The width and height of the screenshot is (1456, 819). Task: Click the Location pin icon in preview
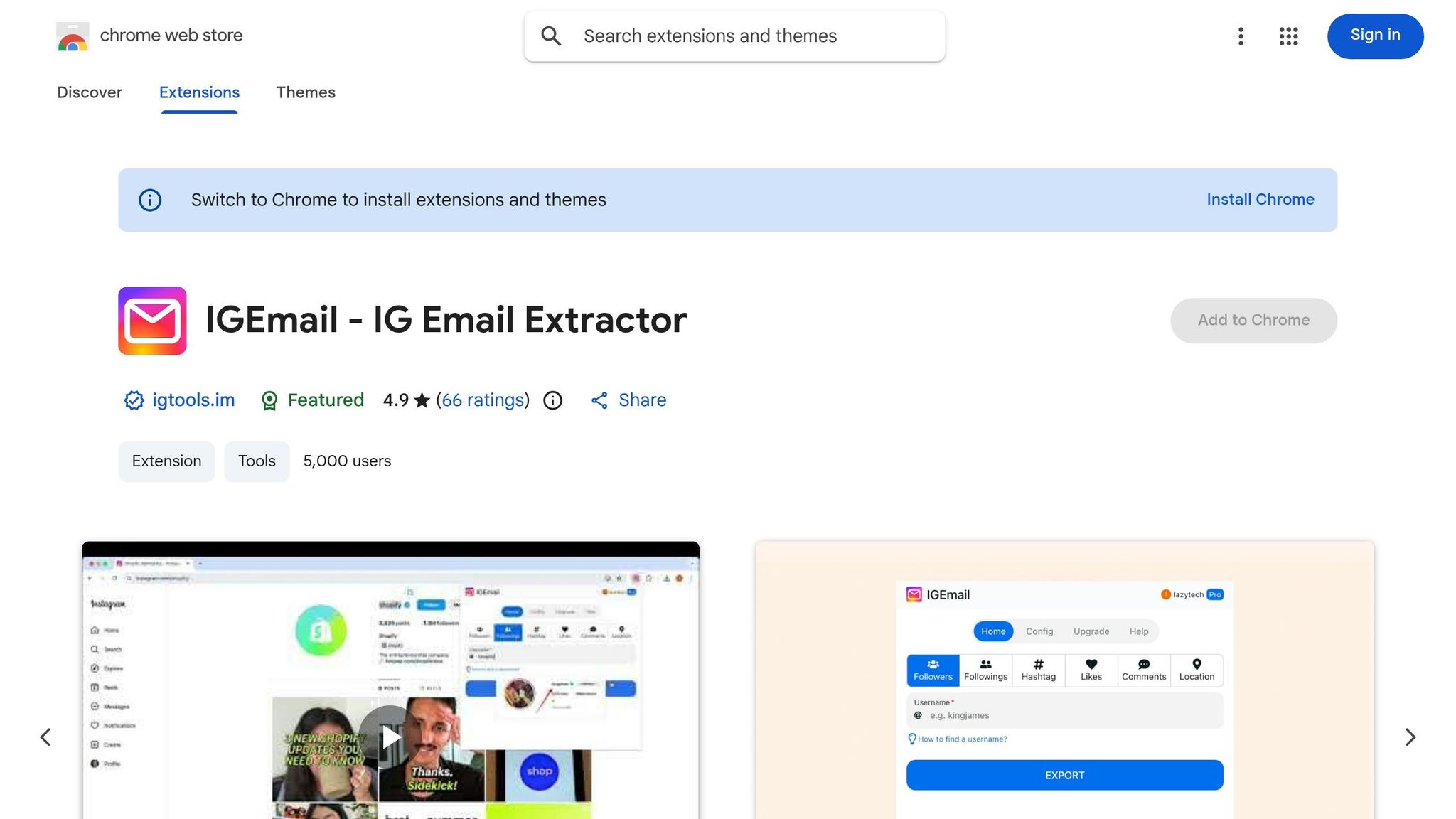1197,664
